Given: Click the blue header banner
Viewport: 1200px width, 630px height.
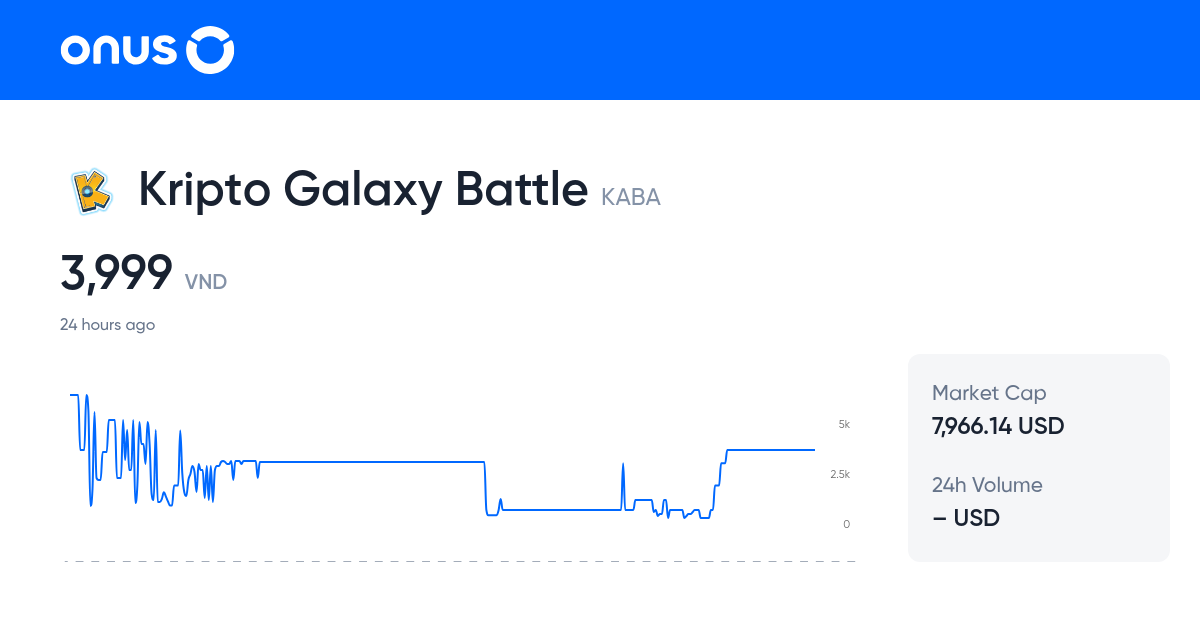Looking at the screenshot, I should (600, 50).
